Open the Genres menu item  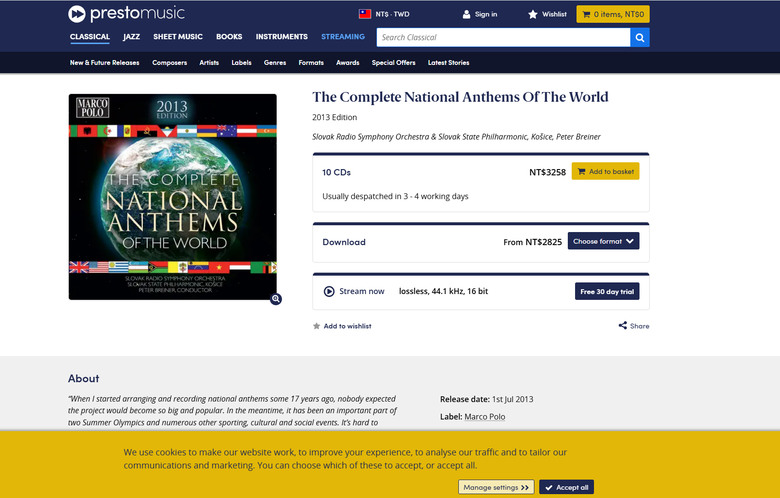(x=275, y=63)
